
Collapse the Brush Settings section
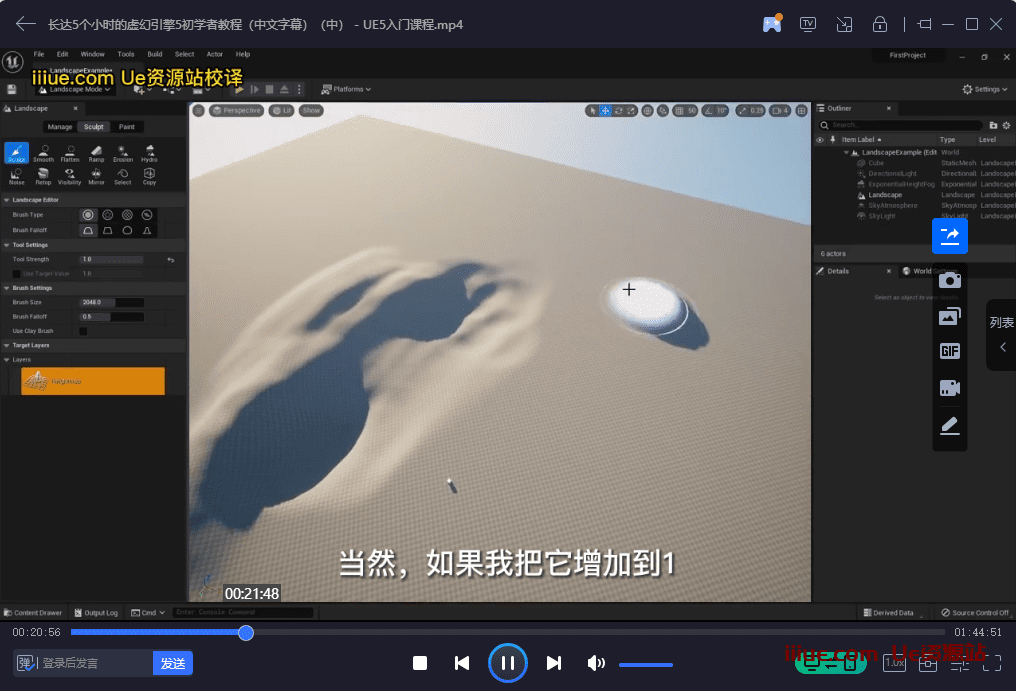click(32, 288)
